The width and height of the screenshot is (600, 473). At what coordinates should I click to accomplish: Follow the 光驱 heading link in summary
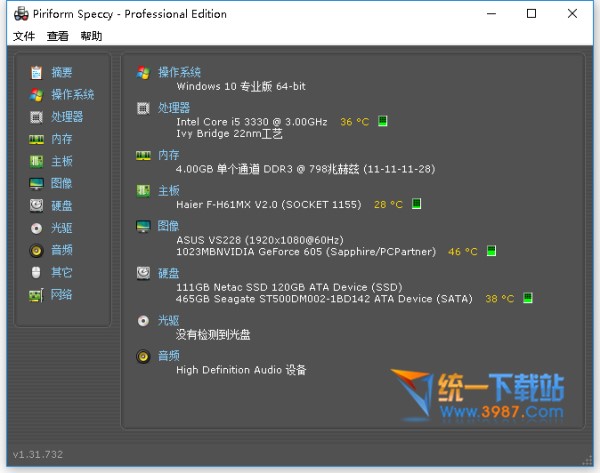pyautogui.click(x=169, y=321)
